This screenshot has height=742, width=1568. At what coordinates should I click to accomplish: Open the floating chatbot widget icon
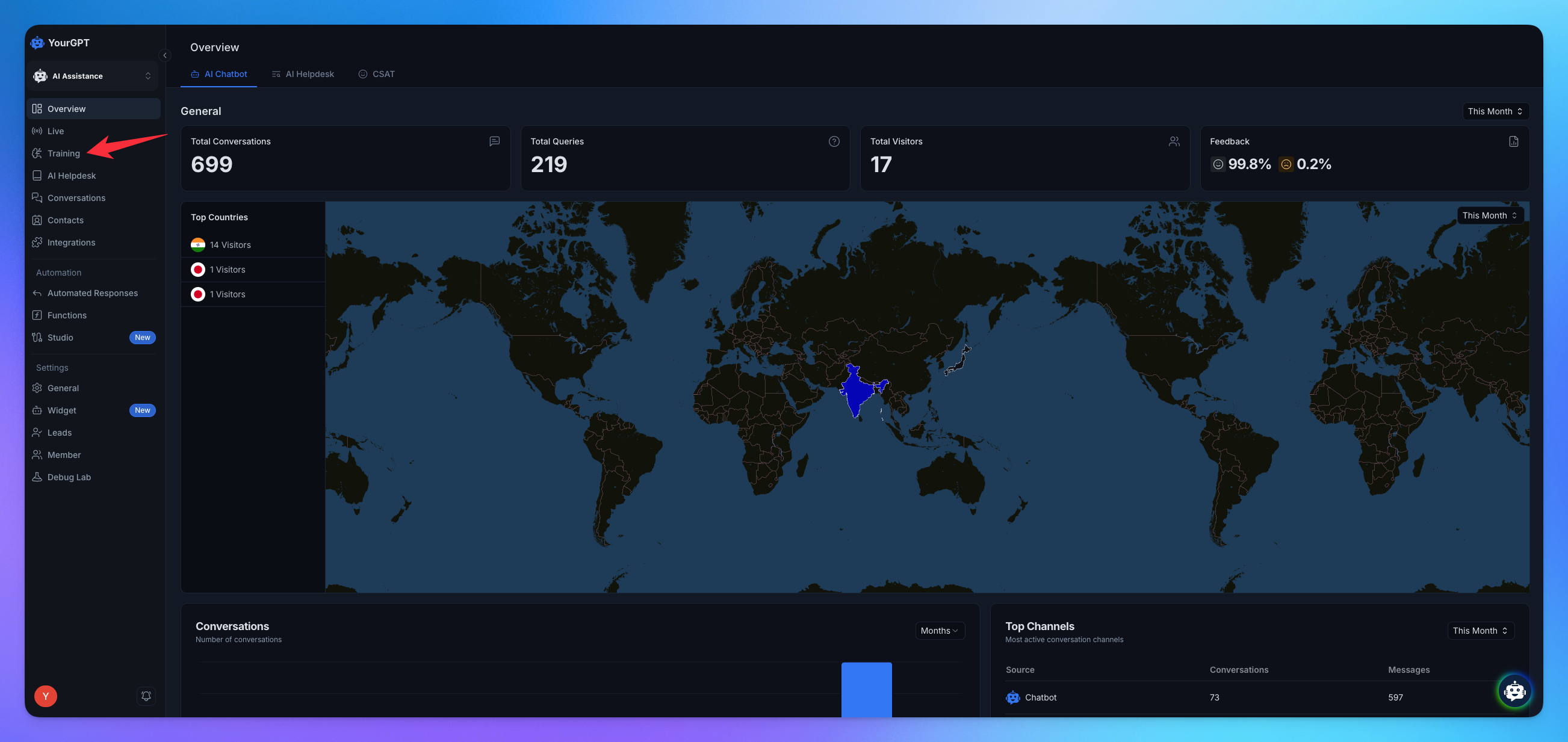coord(1514,691)
